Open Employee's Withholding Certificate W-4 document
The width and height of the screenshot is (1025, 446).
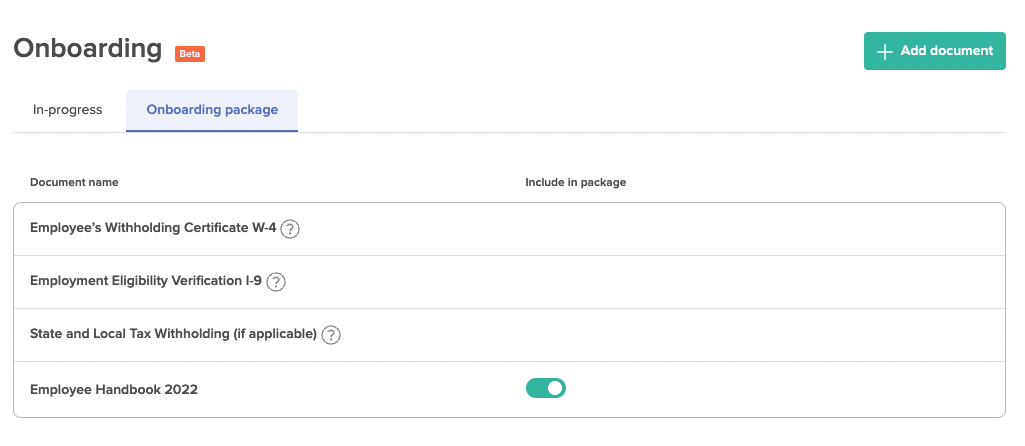pyautogui.click(x=153, y=228)
